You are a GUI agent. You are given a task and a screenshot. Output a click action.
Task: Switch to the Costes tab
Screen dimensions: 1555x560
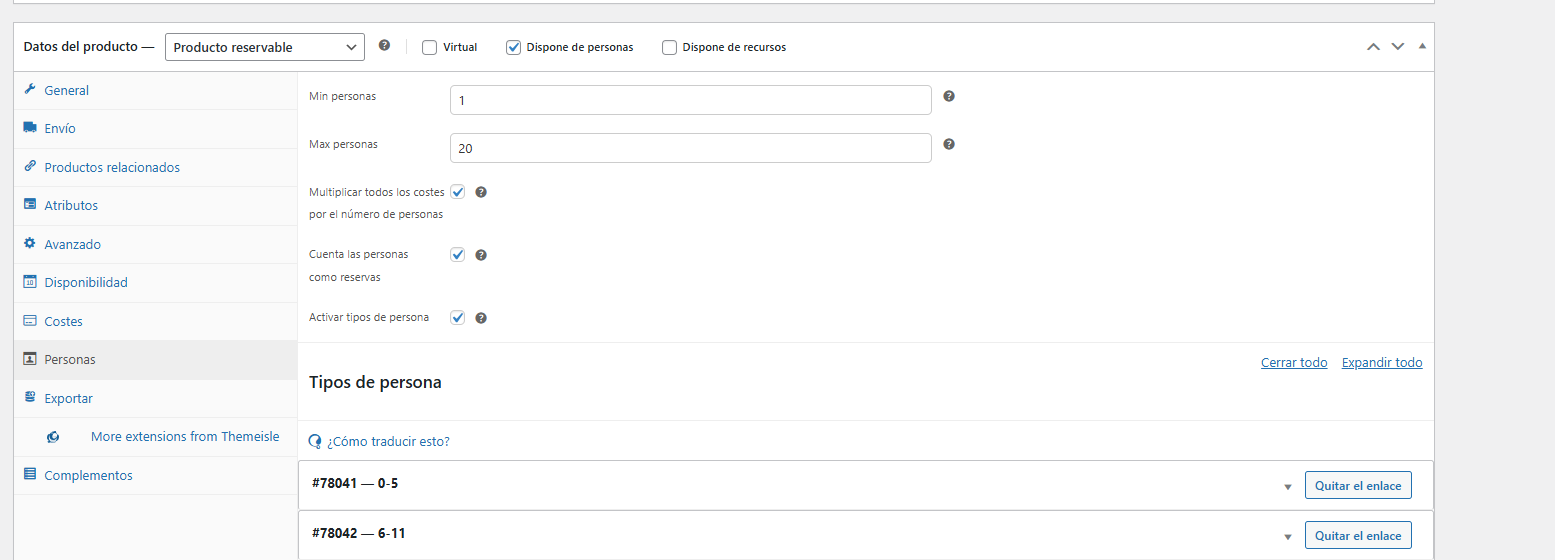(x=64, y=322)
